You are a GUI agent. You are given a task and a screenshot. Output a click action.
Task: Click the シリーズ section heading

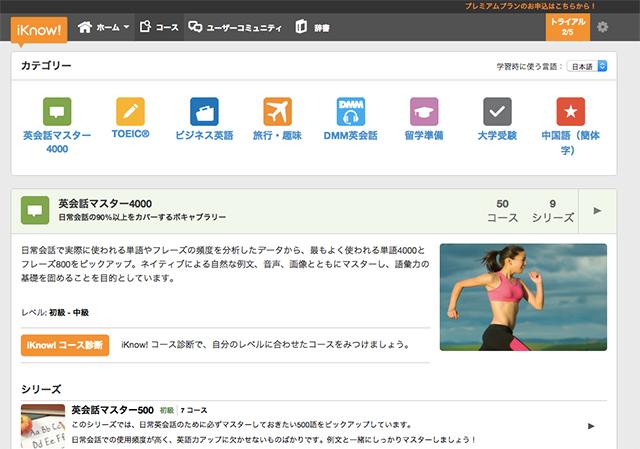point(41,389)
